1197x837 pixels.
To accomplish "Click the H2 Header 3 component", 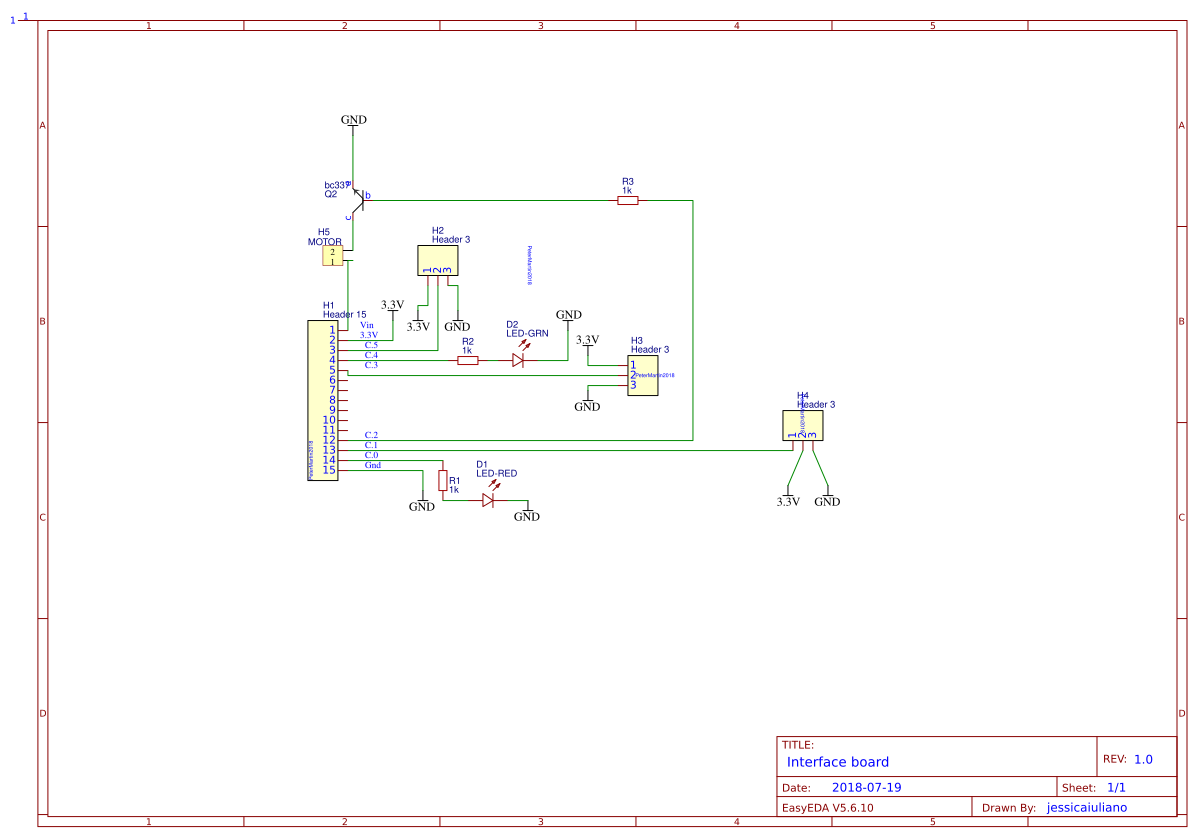I will coord(437,260).
